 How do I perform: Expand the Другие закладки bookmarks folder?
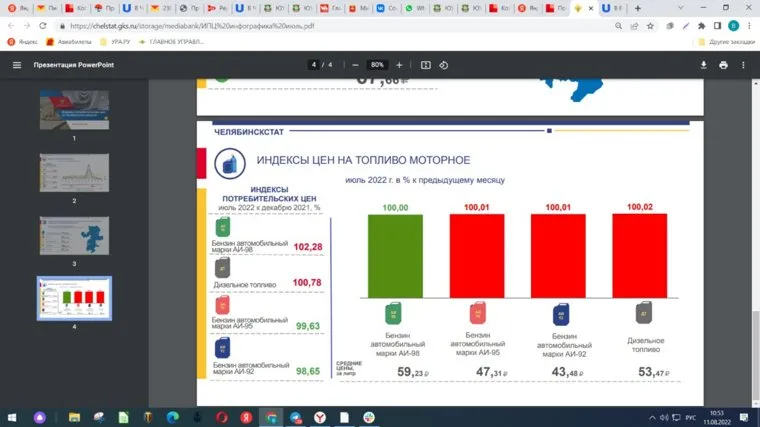pyautogui.click(x=727, y=42)
